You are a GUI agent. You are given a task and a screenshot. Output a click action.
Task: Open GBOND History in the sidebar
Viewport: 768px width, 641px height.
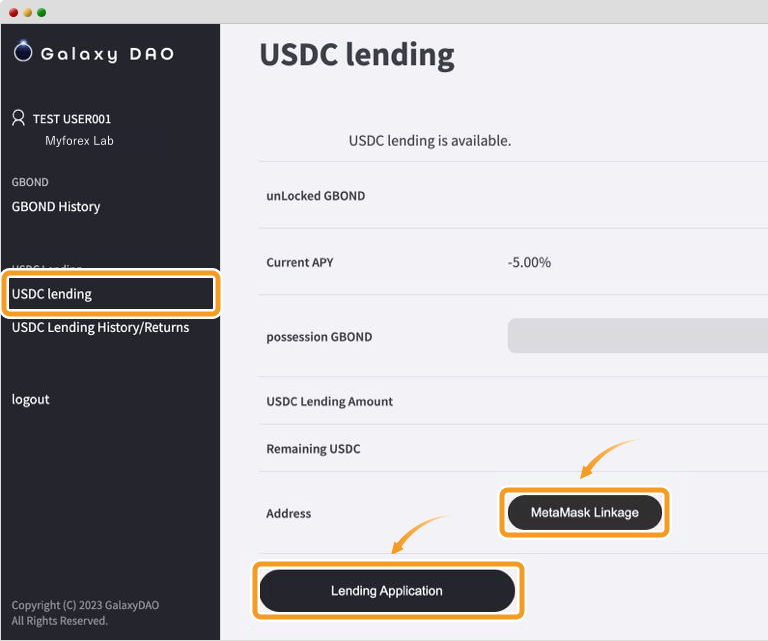tap(56, 207)
